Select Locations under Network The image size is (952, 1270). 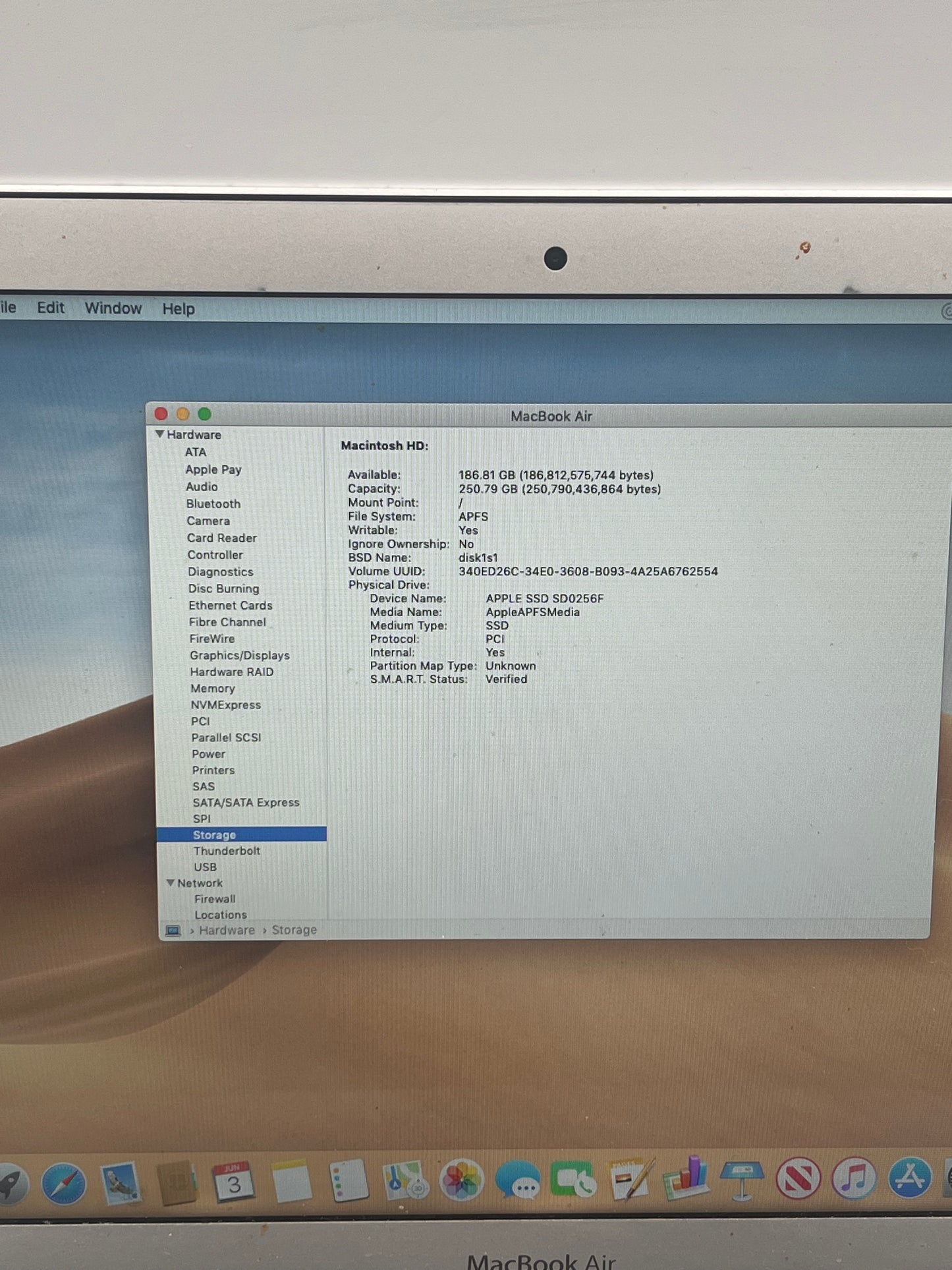[221, 914]
